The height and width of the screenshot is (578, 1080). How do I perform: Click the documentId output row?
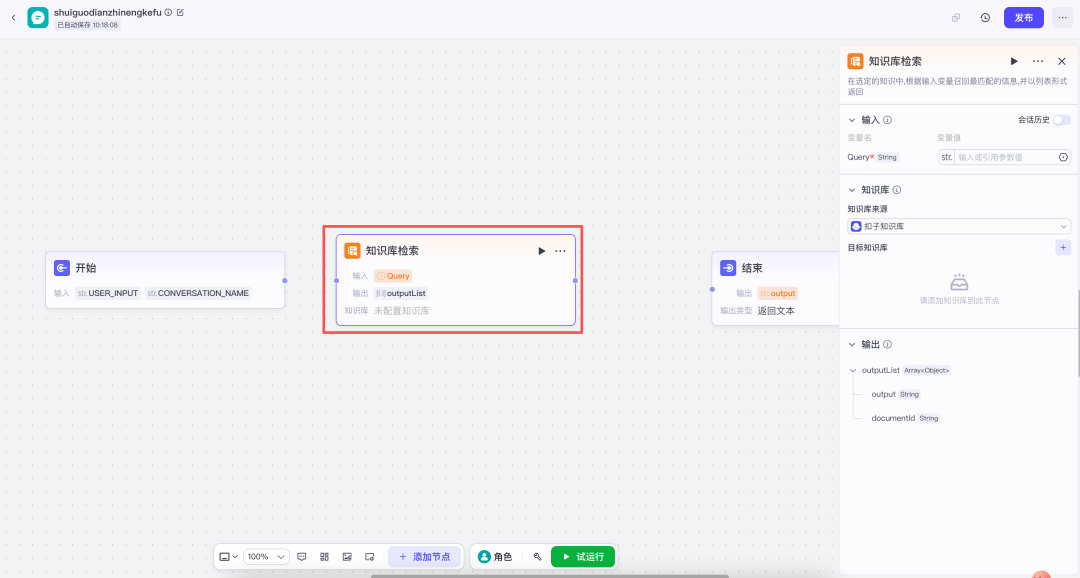905,418
